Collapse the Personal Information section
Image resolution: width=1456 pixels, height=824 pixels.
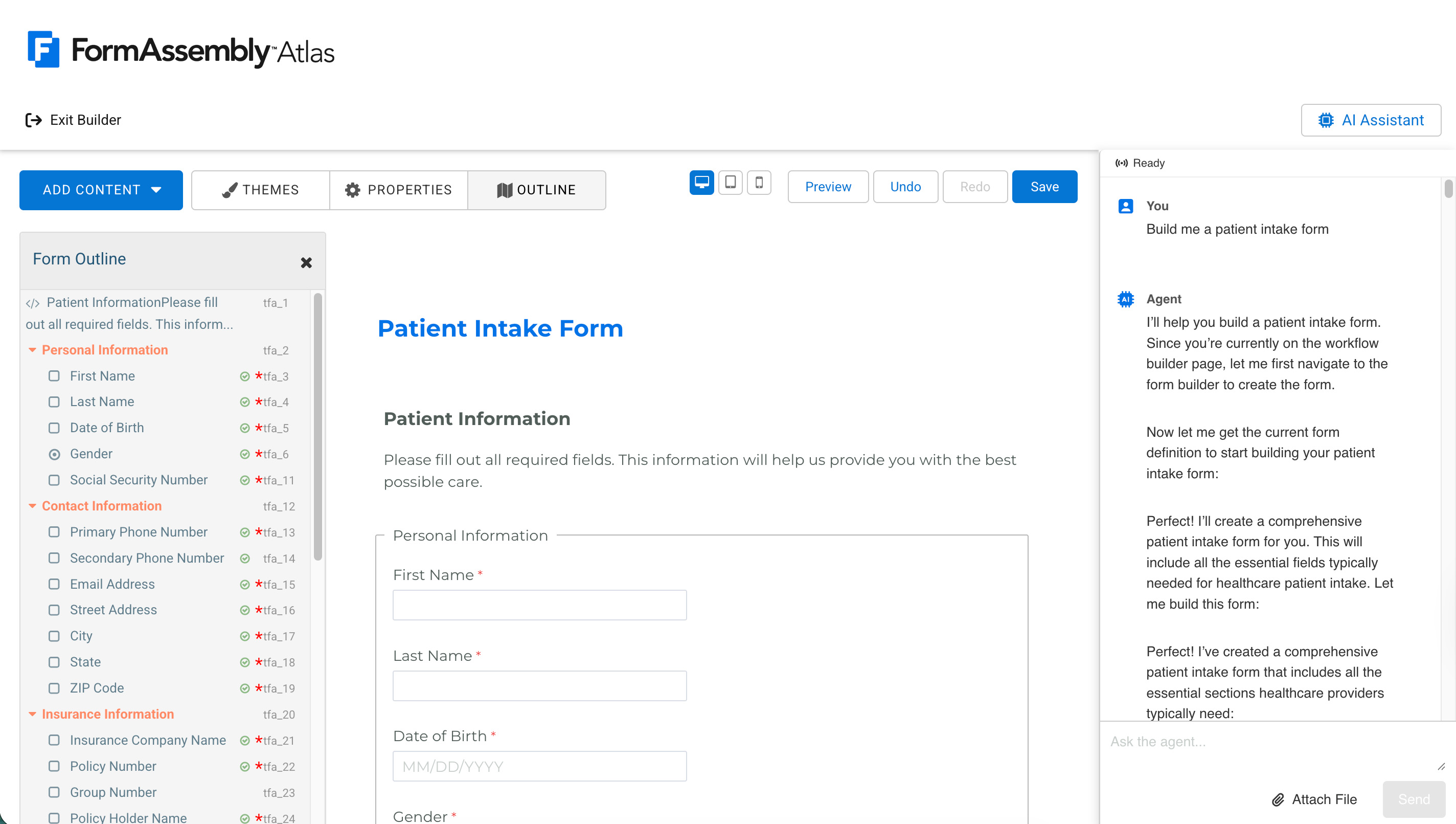point(33,350)
